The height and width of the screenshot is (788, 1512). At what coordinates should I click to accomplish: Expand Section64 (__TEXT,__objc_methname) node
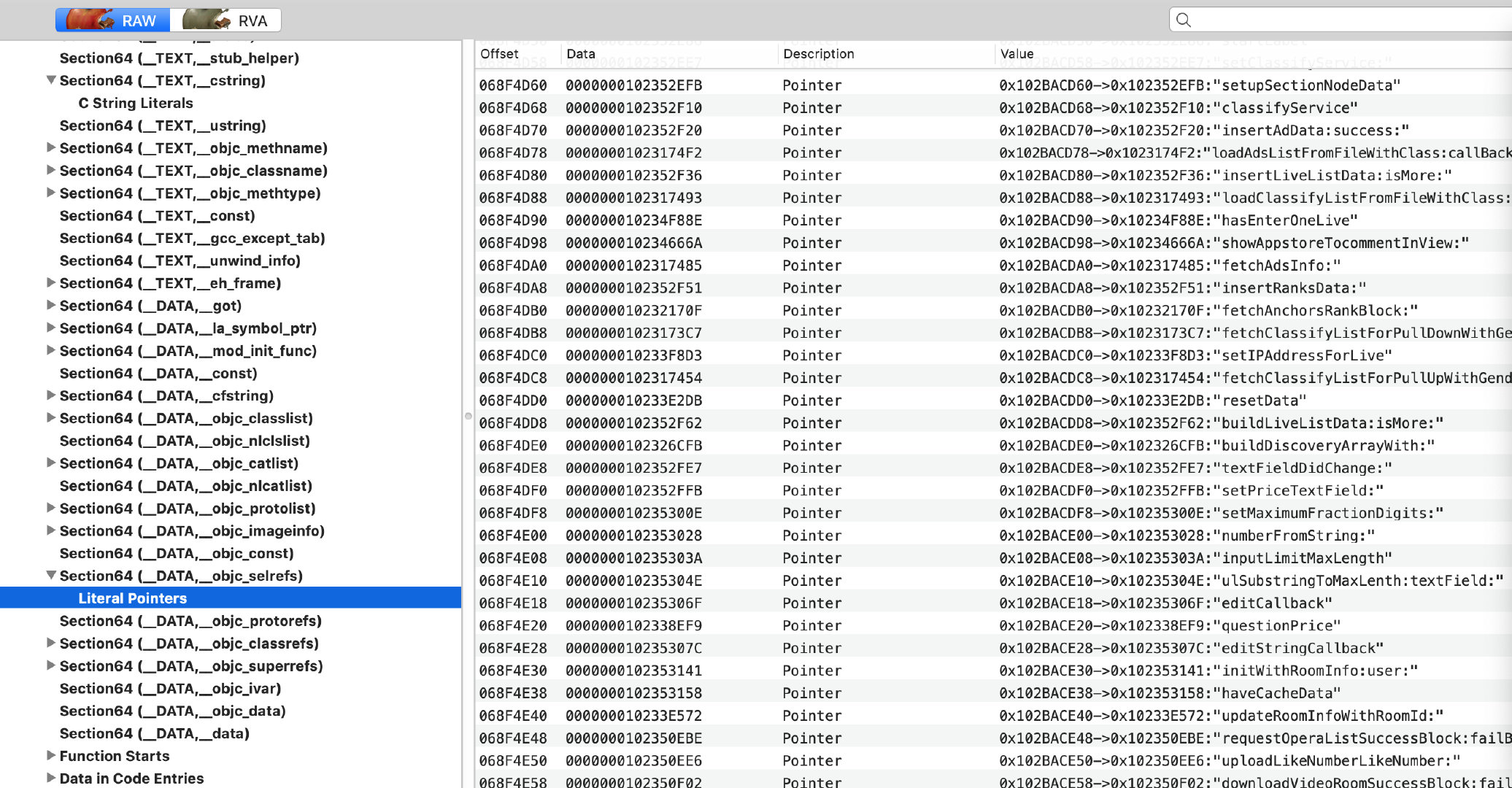tap(51, 148)
